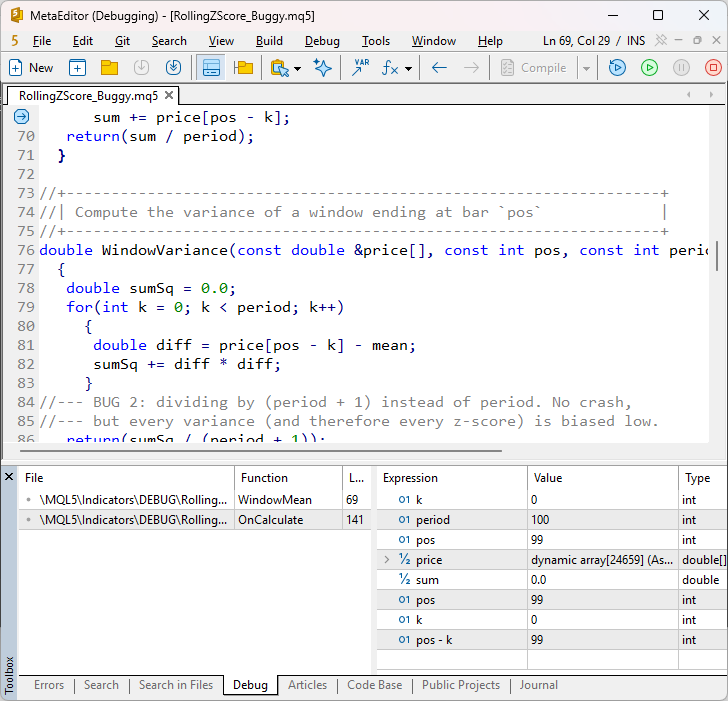The width and height of the screenshot is (728, 701).
Task: Click the Compile button
Action: [533, 68]
